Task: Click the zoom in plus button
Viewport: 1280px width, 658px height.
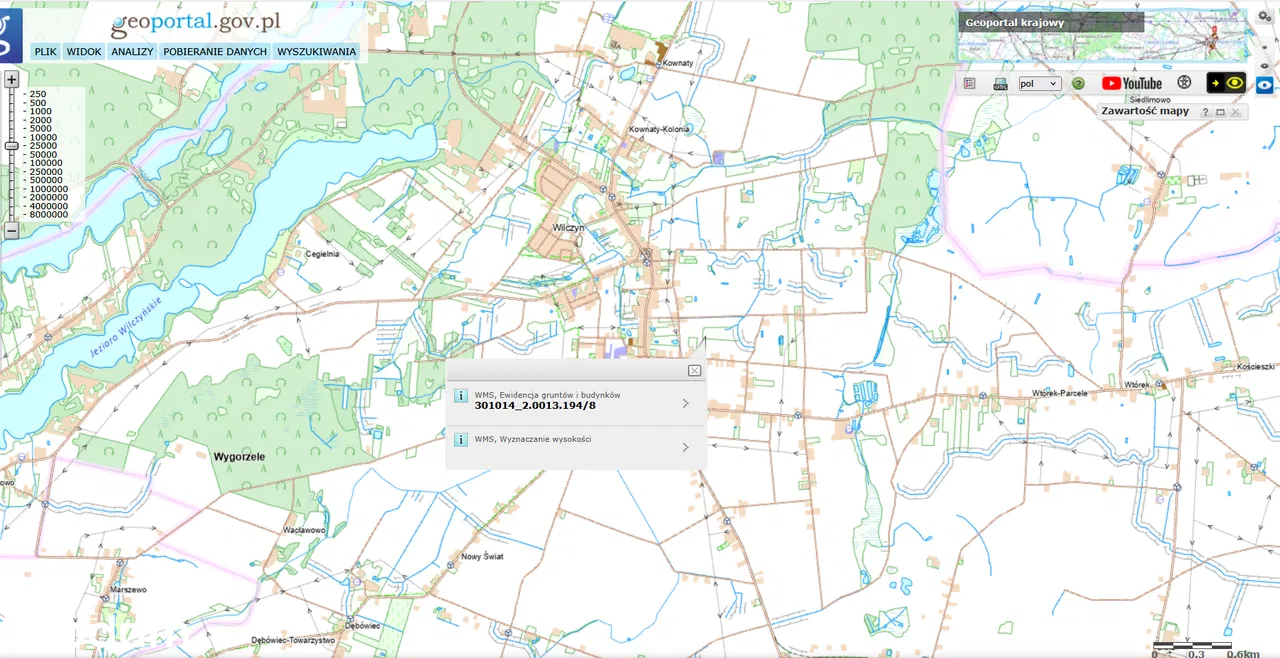Action: (12, 79)
